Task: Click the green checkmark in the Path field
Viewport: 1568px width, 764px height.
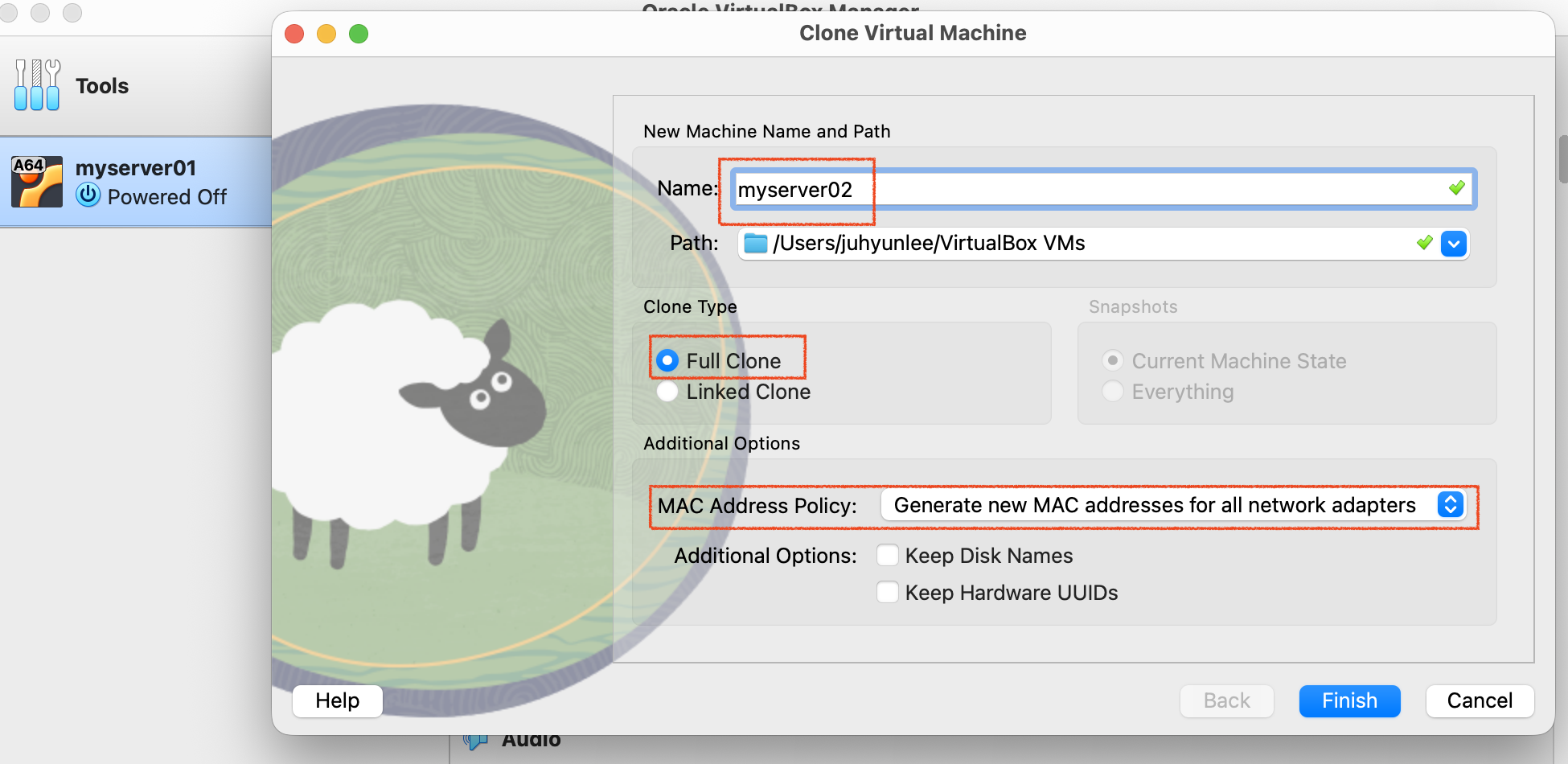Action: click(1424, 243)
